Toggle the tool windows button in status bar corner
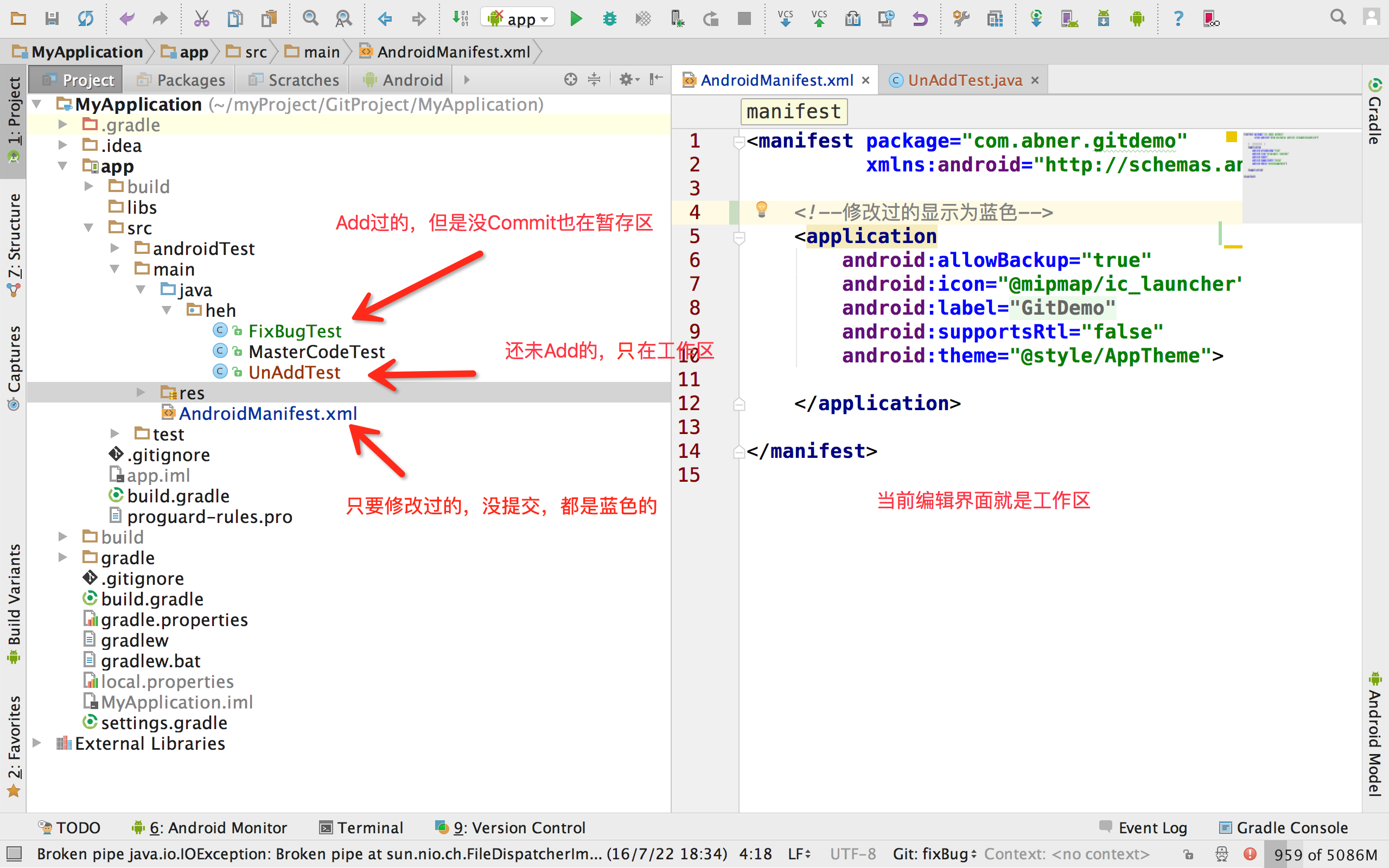Viewport: 1389px width, 868px height. 14,854
